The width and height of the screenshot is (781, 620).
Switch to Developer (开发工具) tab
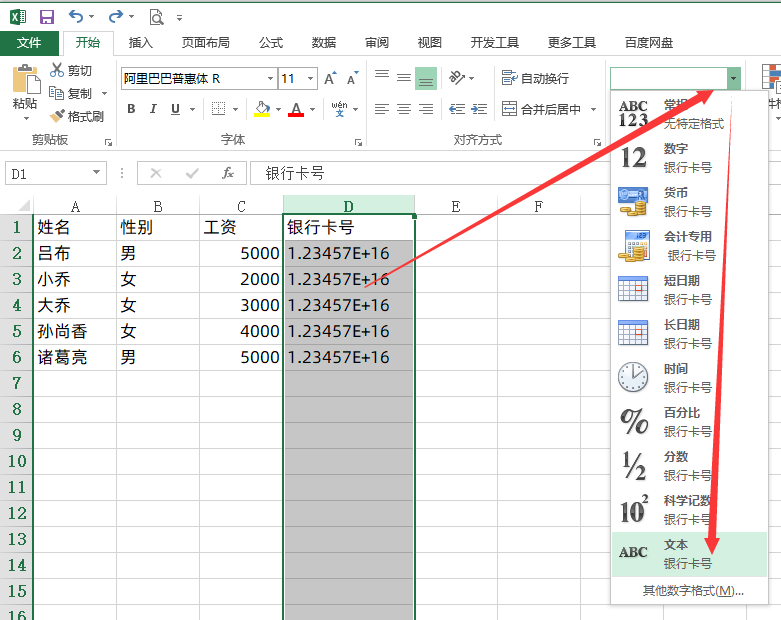[x=495, y=43]
